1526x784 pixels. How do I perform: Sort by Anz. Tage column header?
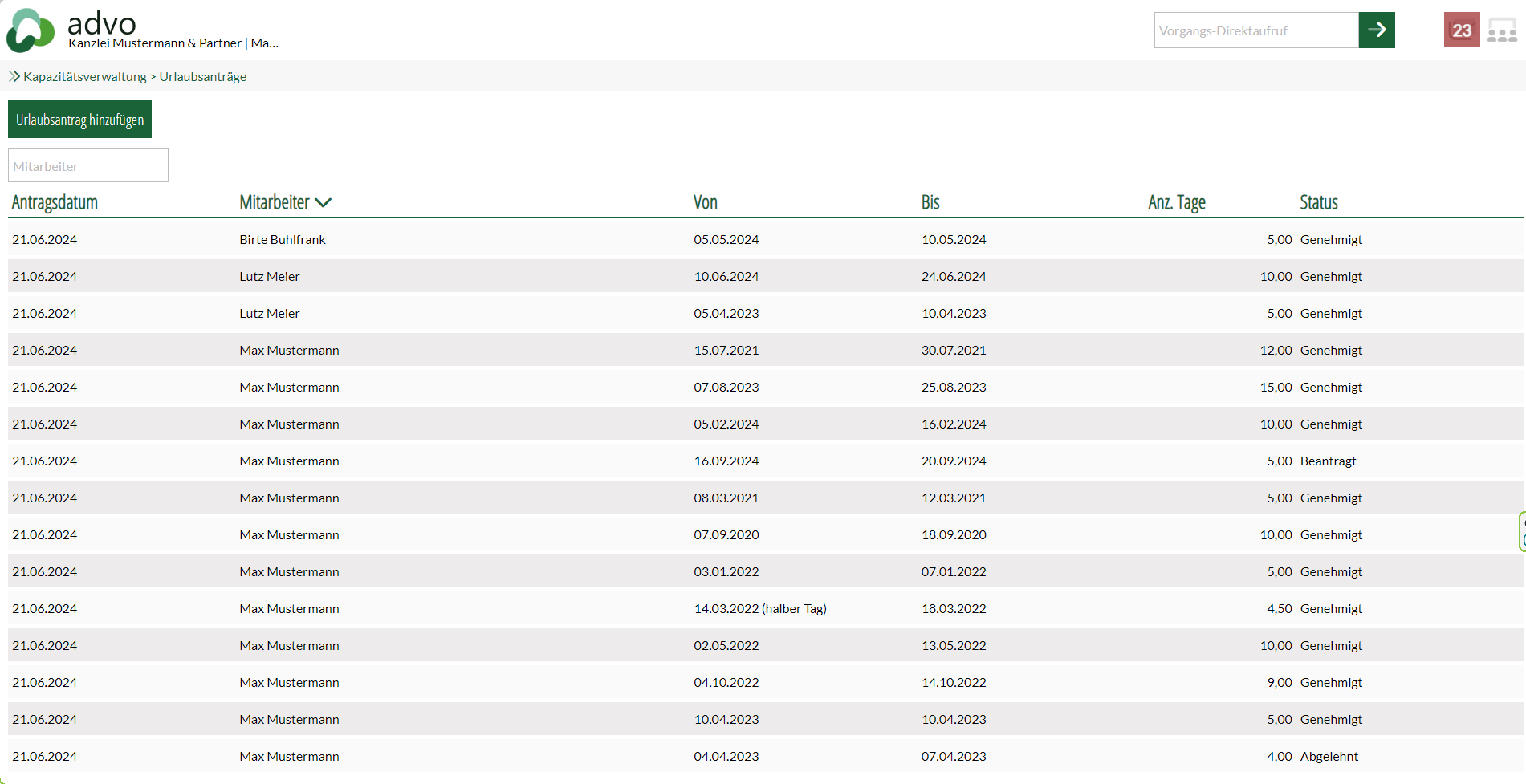click(x=1176, y=203)
